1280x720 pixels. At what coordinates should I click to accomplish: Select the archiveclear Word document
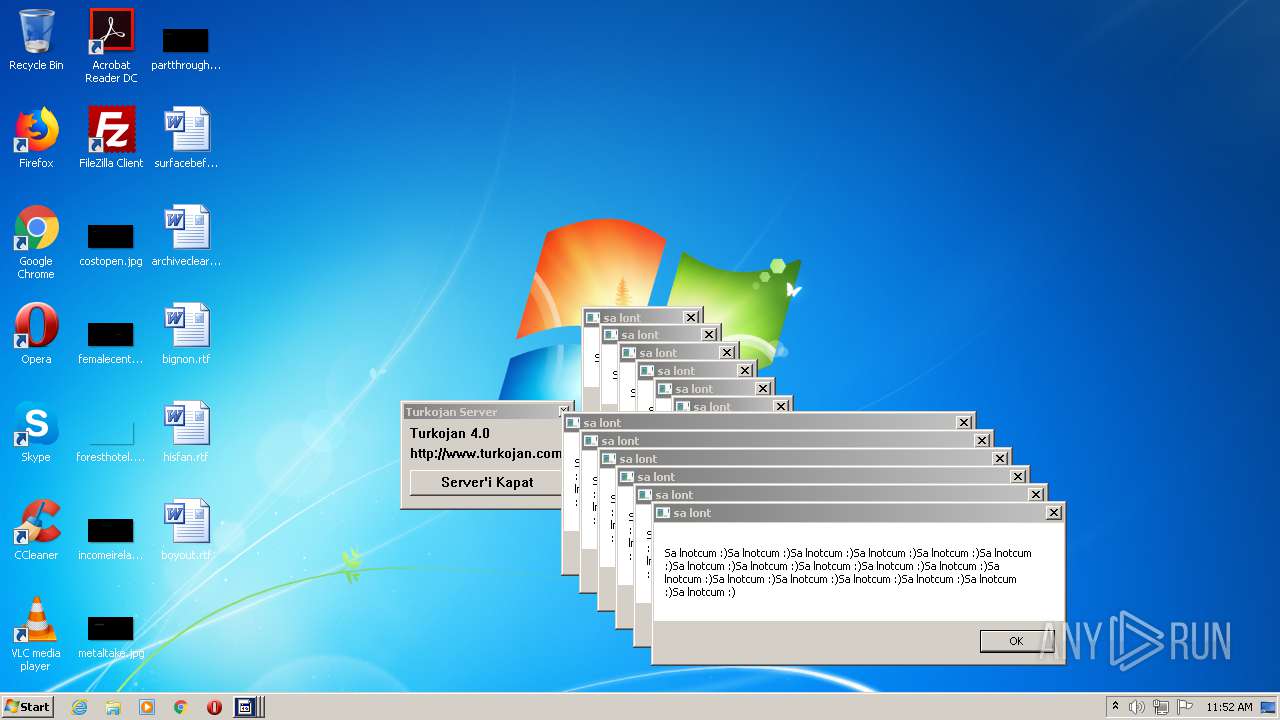pyautogui.click(x=186, y=237)
